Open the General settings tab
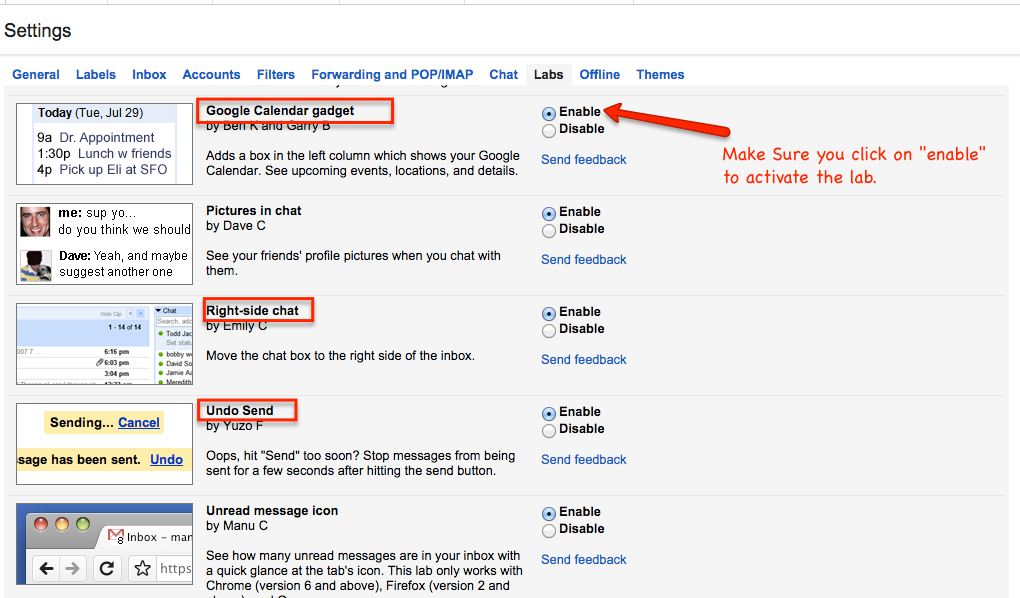Image resolution: width=1020 pixels, height=598 pixels. tap(36, 75)
